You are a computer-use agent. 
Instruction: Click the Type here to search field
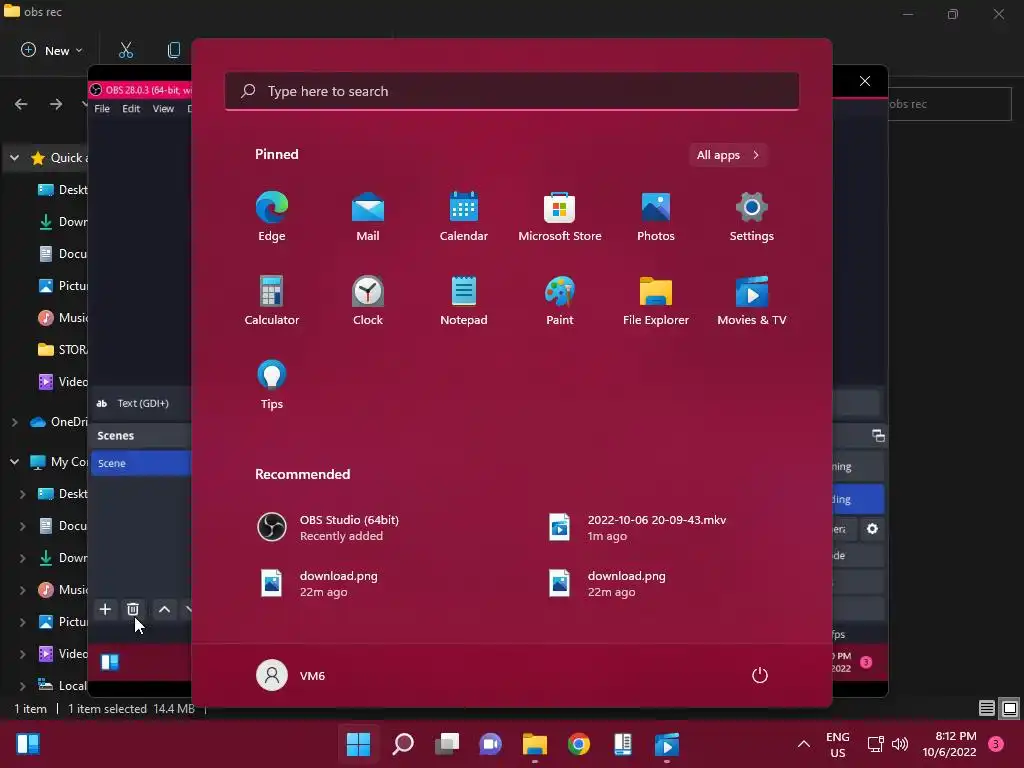[x=512, y=91]
